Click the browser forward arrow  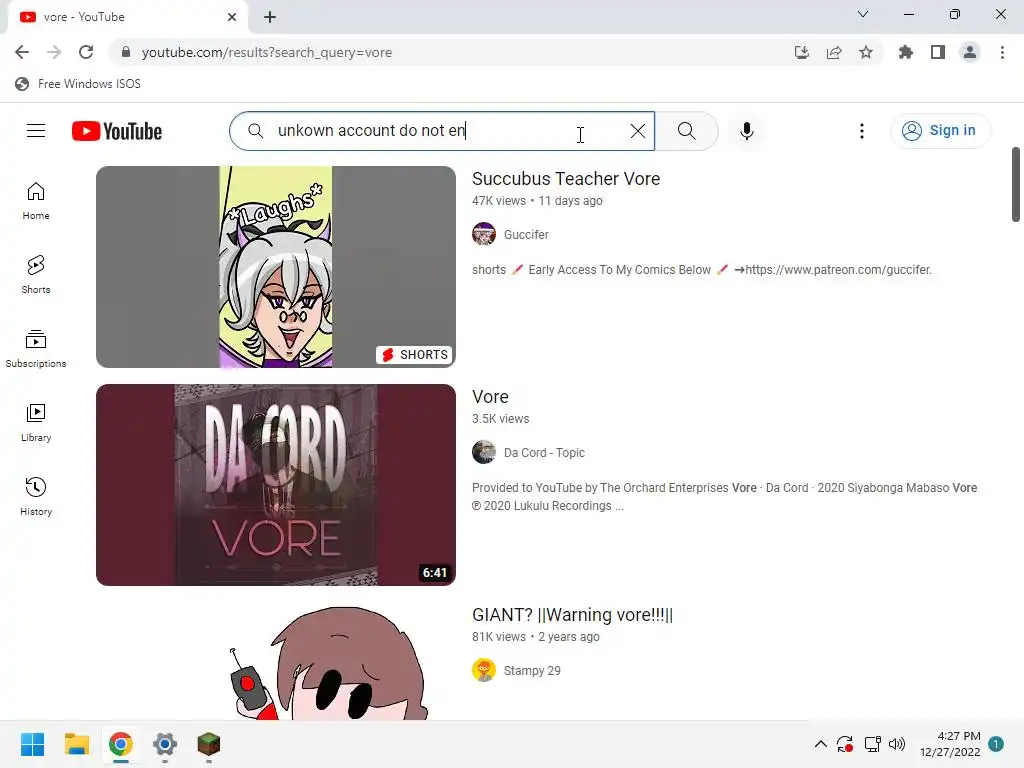pos(54,52)
